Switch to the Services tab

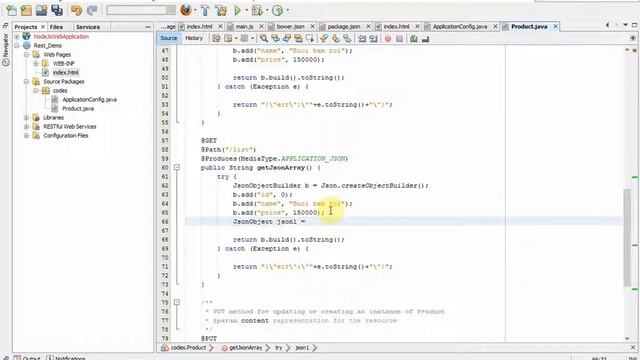[88, 27]
